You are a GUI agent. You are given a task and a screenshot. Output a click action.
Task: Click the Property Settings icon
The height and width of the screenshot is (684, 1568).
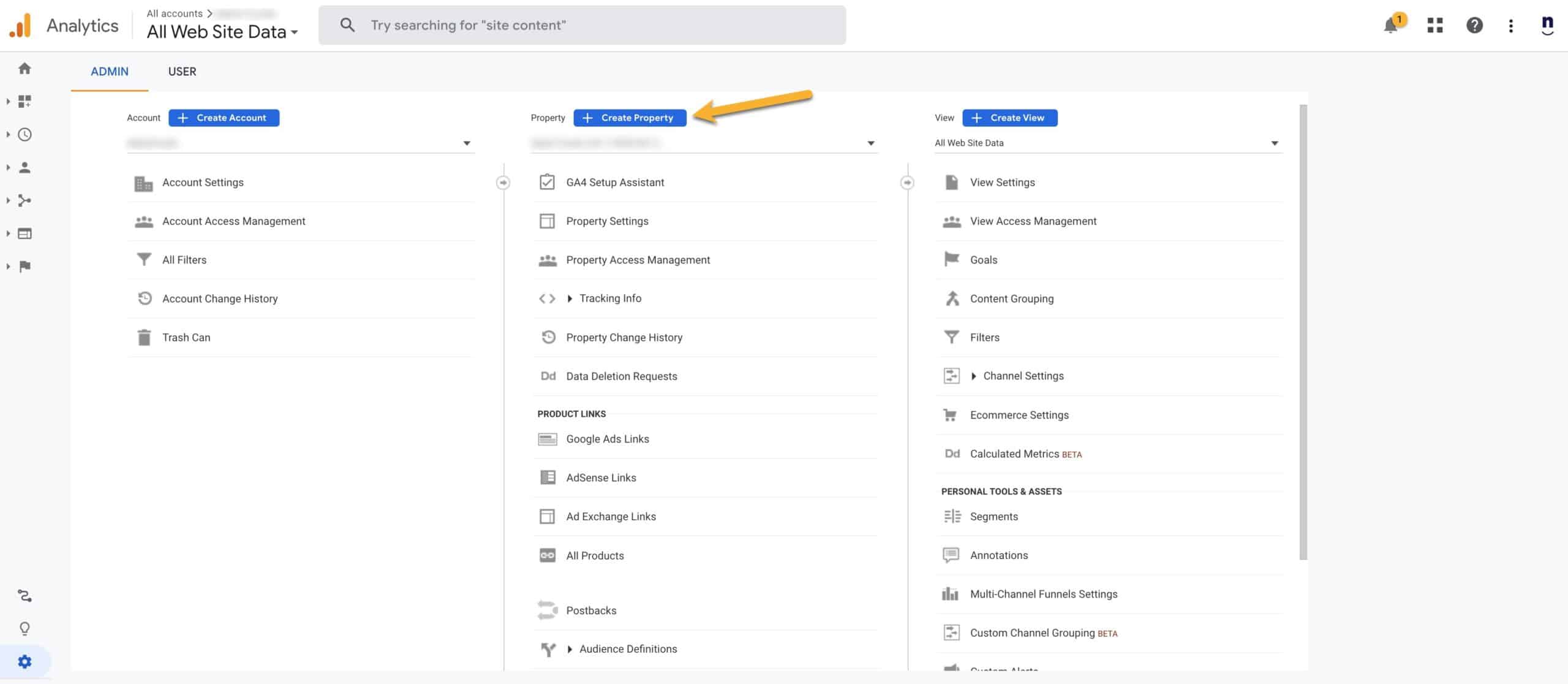point(547,221)
